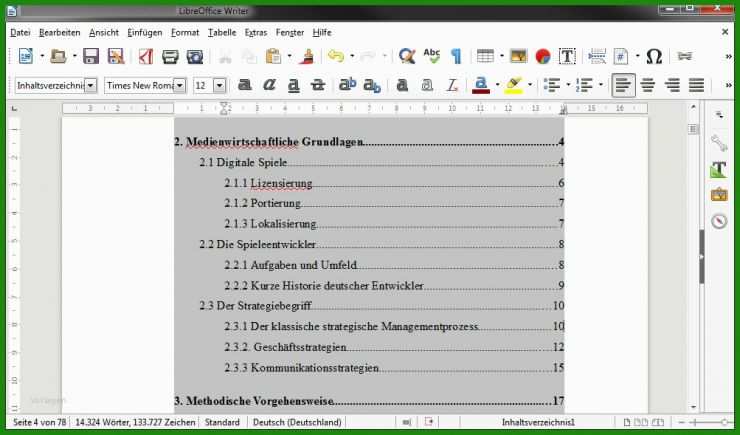Insert a chart with the pie icon
The image size is (740, 435).
click(x=543, y=56)
